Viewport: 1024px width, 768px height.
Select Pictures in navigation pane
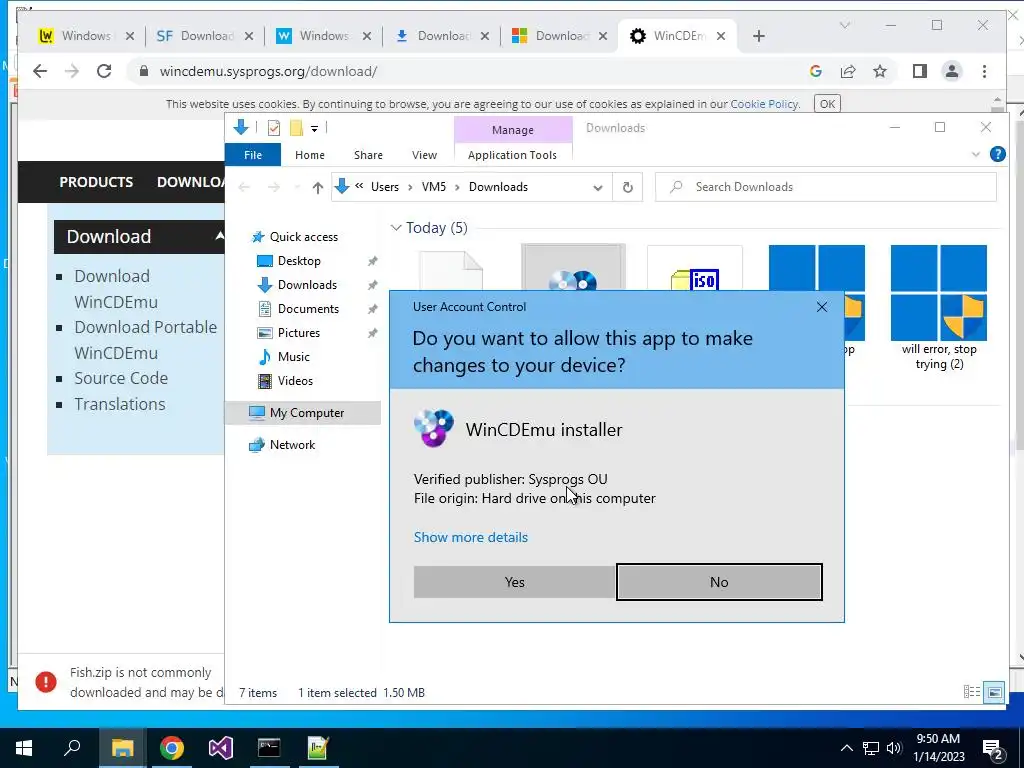pyautogui.click(x=298, y=332)
